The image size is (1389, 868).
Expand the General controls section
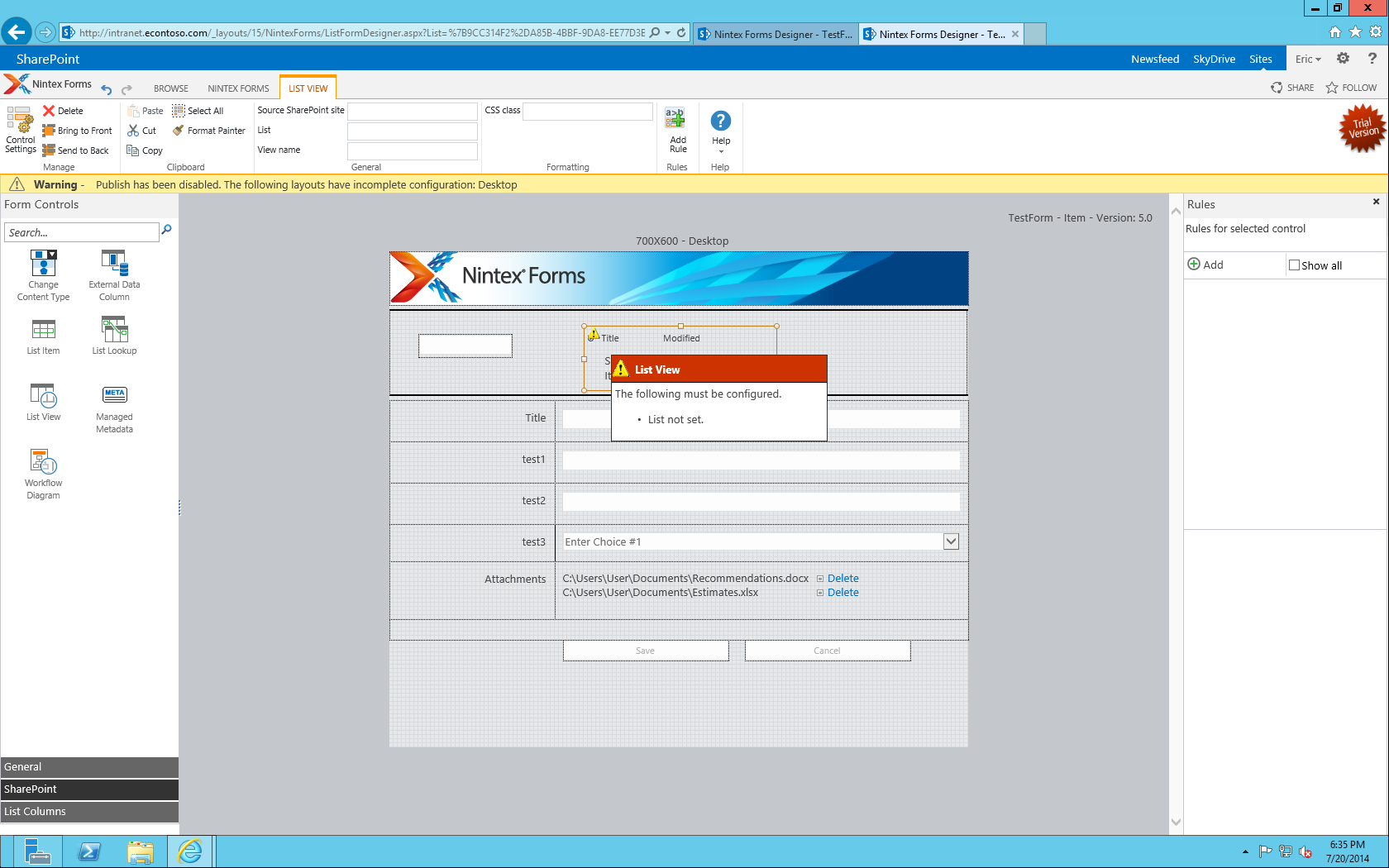89,767
